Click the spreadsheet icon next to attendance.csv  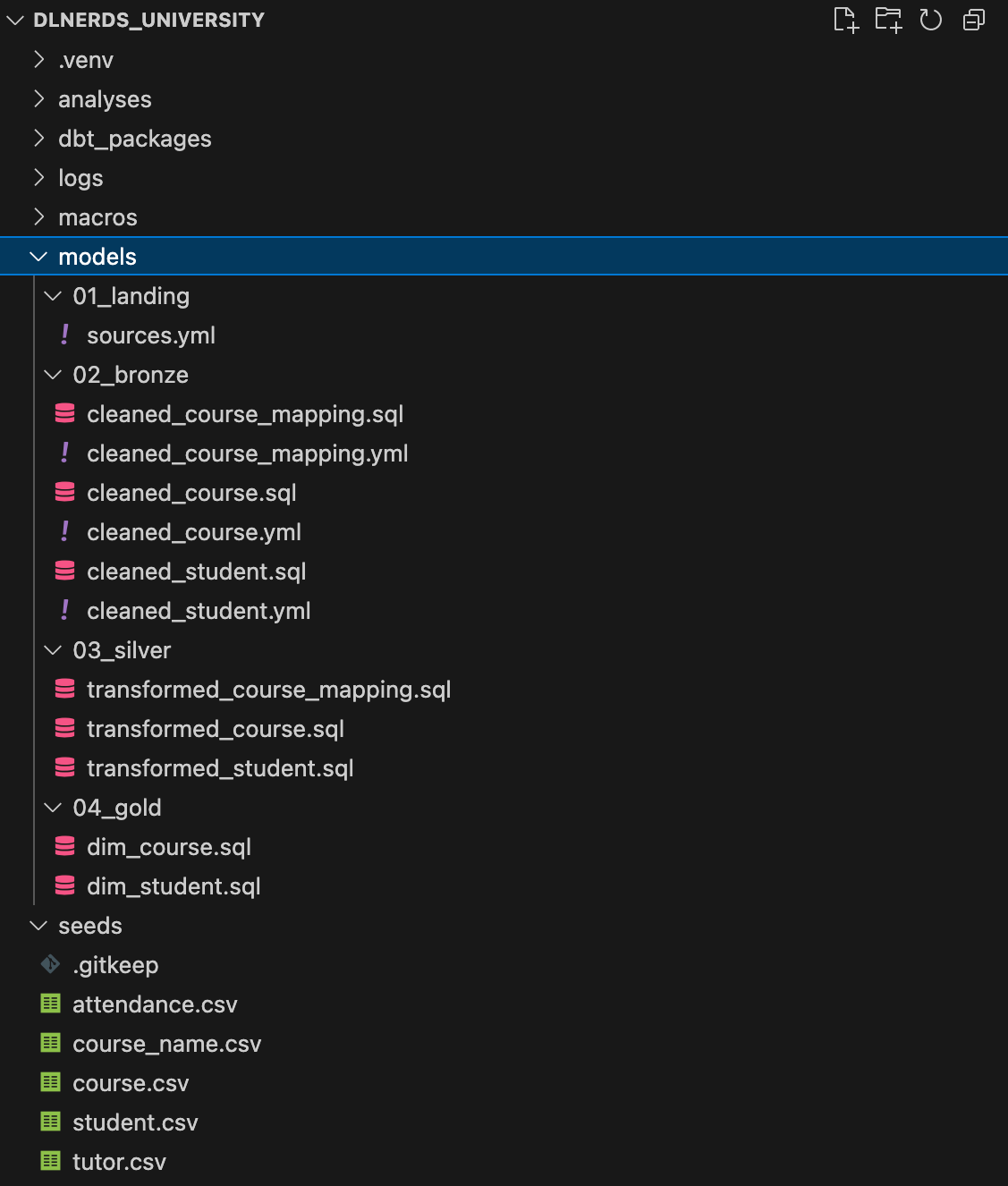coord(51,1004)
